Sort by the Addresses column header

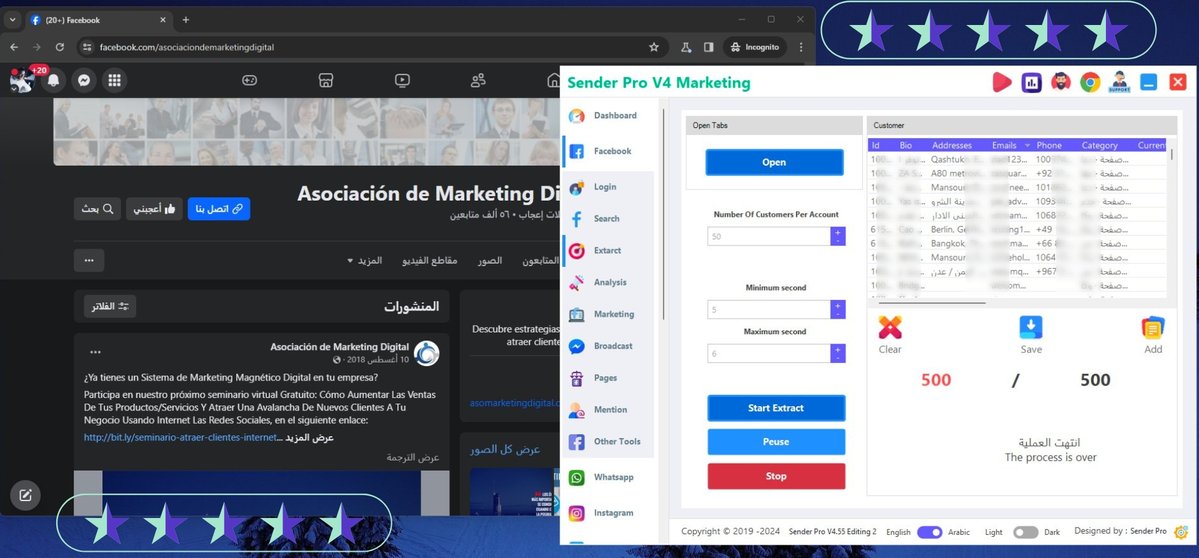pos(951,145)
